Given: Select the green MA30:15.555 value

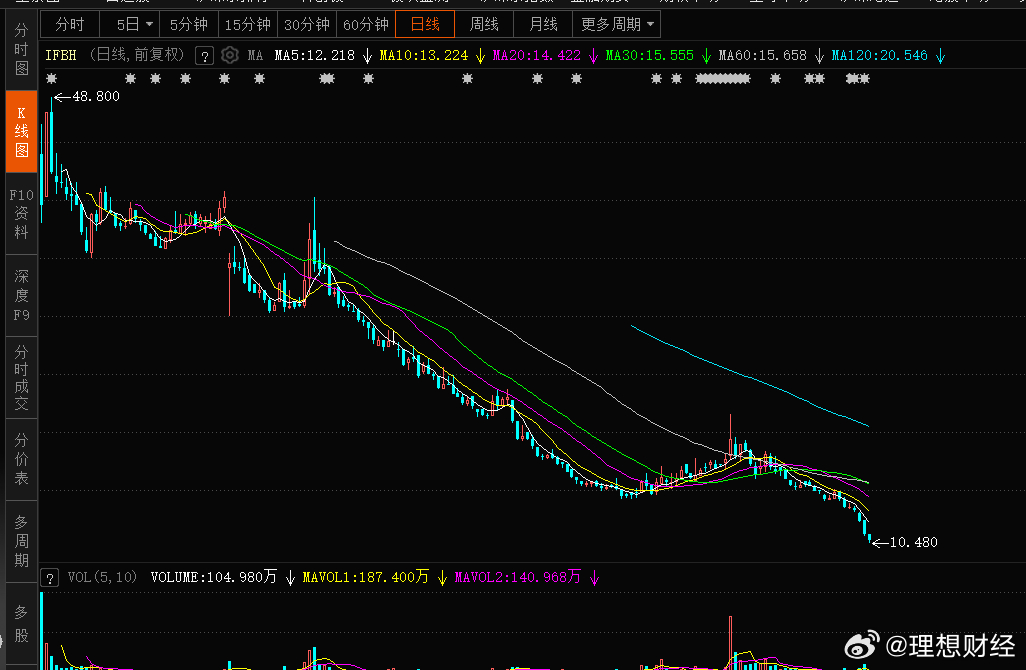Looking at the screenshot, I should click(x=650, y=56).
